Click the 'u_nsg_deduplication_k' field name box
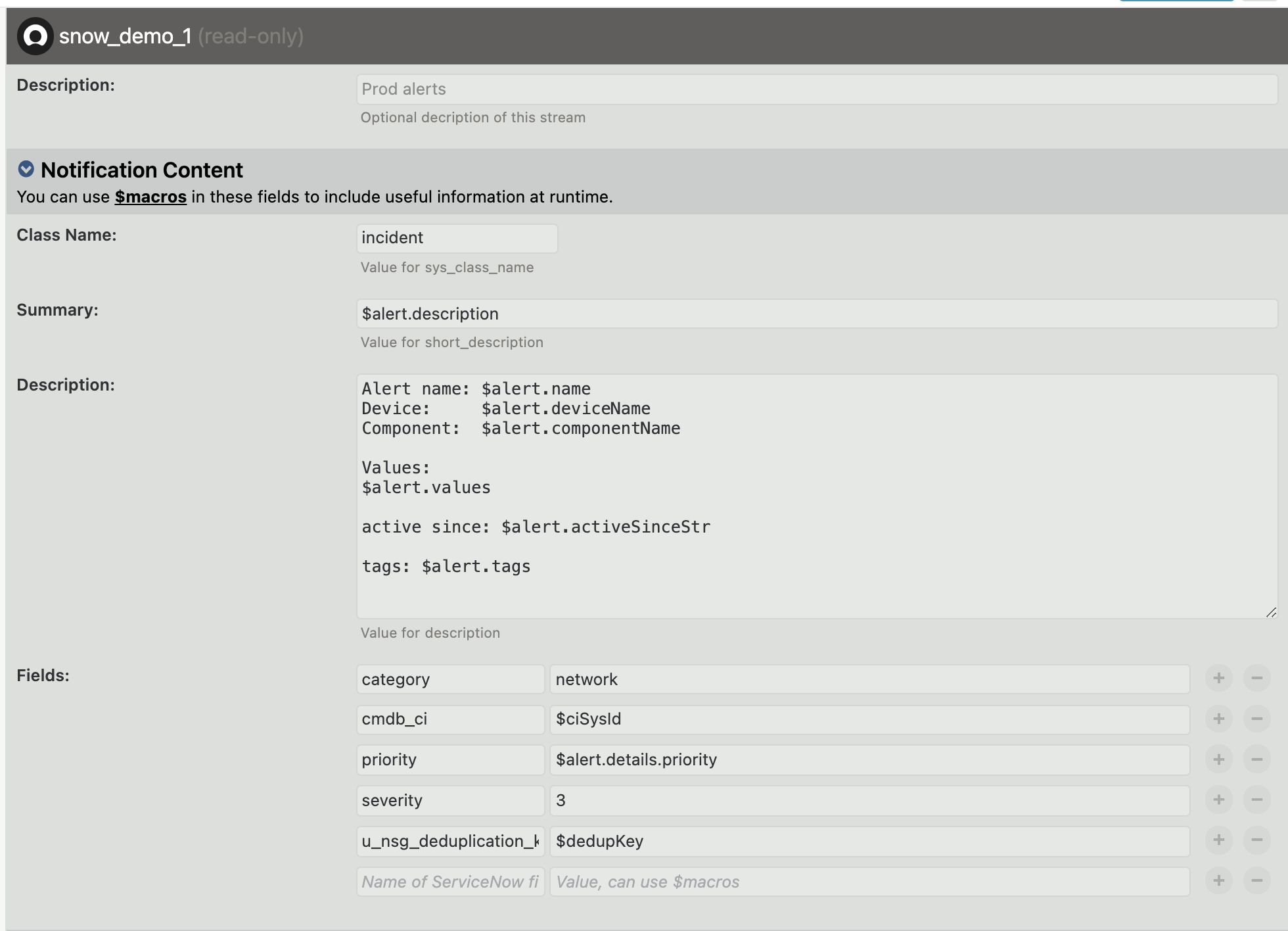Viewport: 1288px width, 931px height. pos(450,842)
